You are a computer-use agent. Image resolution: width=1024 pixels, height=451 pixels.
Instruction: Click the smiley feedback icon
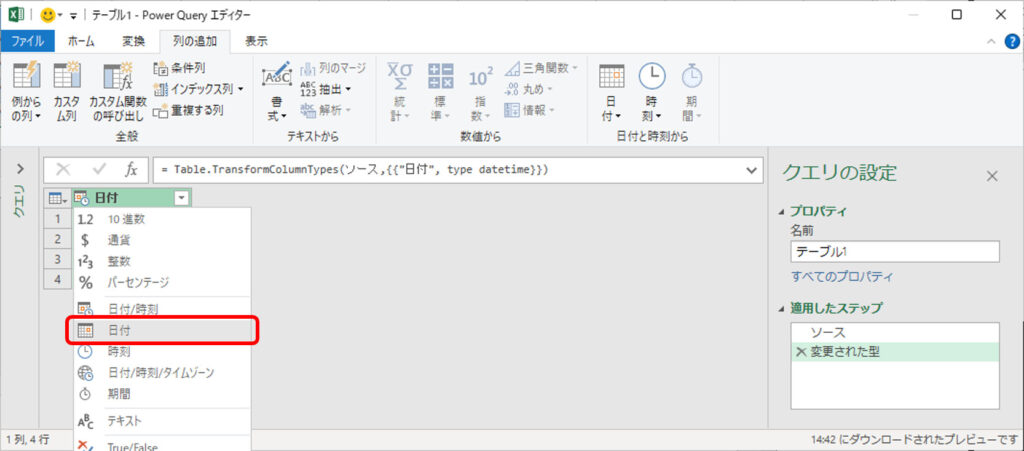tap(48, 14)
